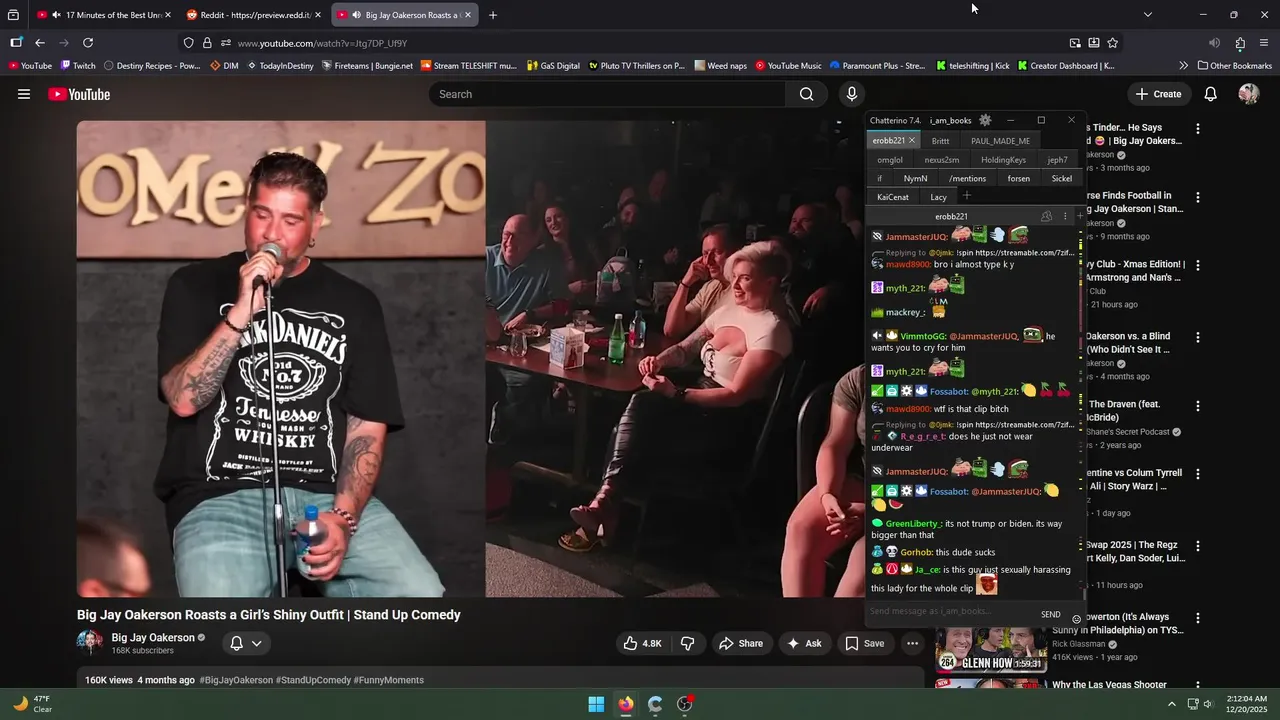Open Chatterino viewer list icon
Image resolution: width=1280 pixels, height=720 pixels.
tap(1046, 216)
